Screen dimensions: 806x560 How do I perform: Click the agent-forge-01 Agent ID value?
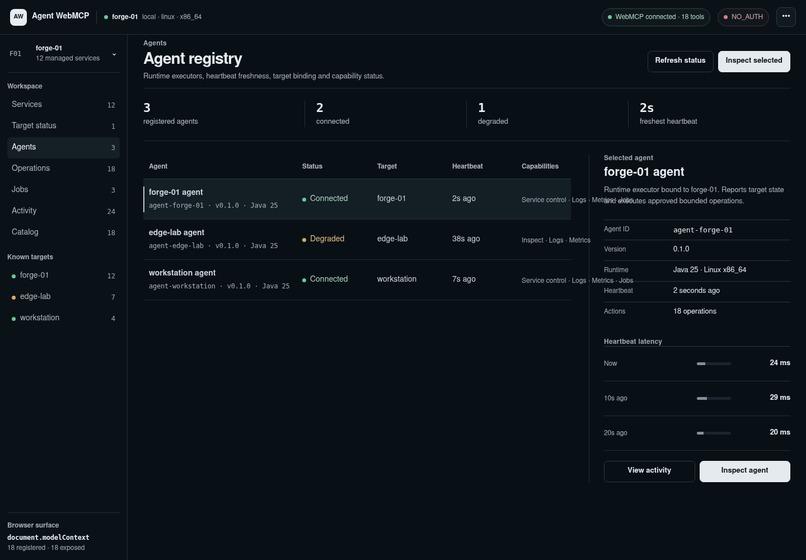pos(703,230)
